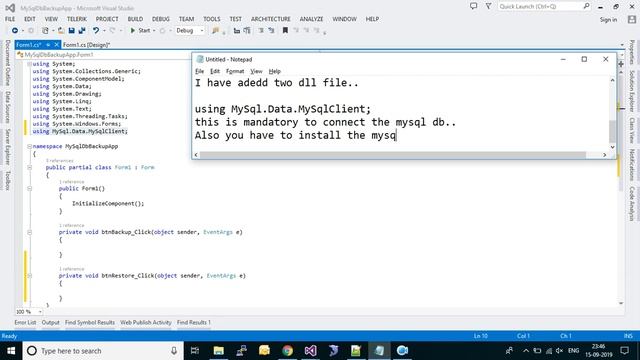Open the TOOLS menu
640x360 pixels.
(211, 19)
